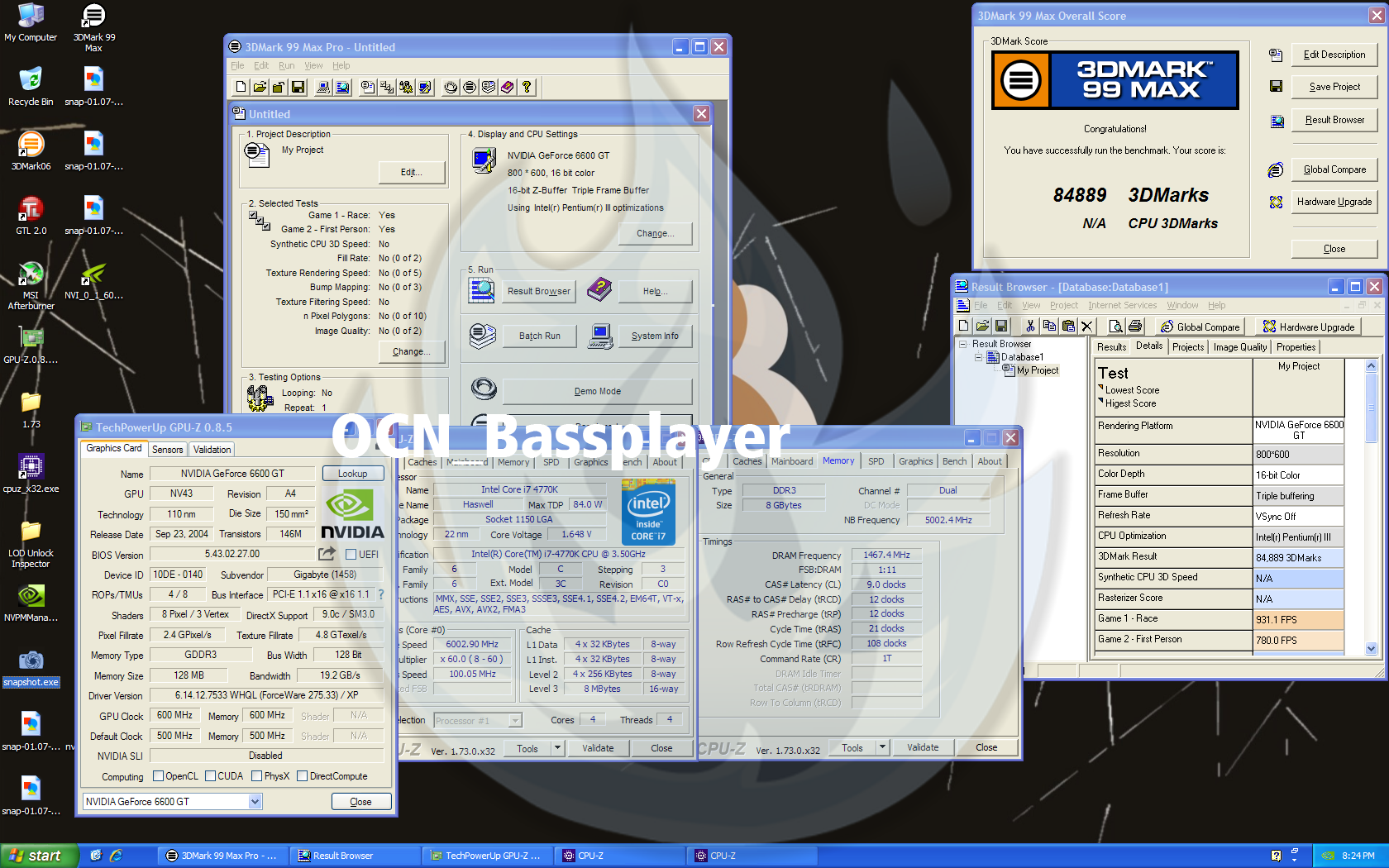Open Tools dropdown arrow in CPU-Z Memory window
Screen dimensions: 1389x868
(x=882, y=747)
